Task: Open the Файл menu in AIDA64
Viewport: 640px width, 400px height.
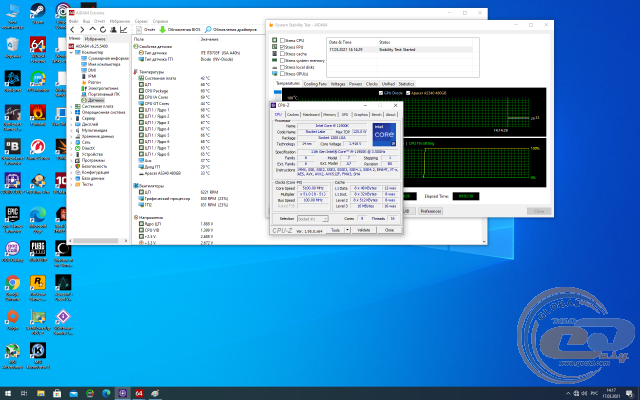Action: [x=73, y=21]
